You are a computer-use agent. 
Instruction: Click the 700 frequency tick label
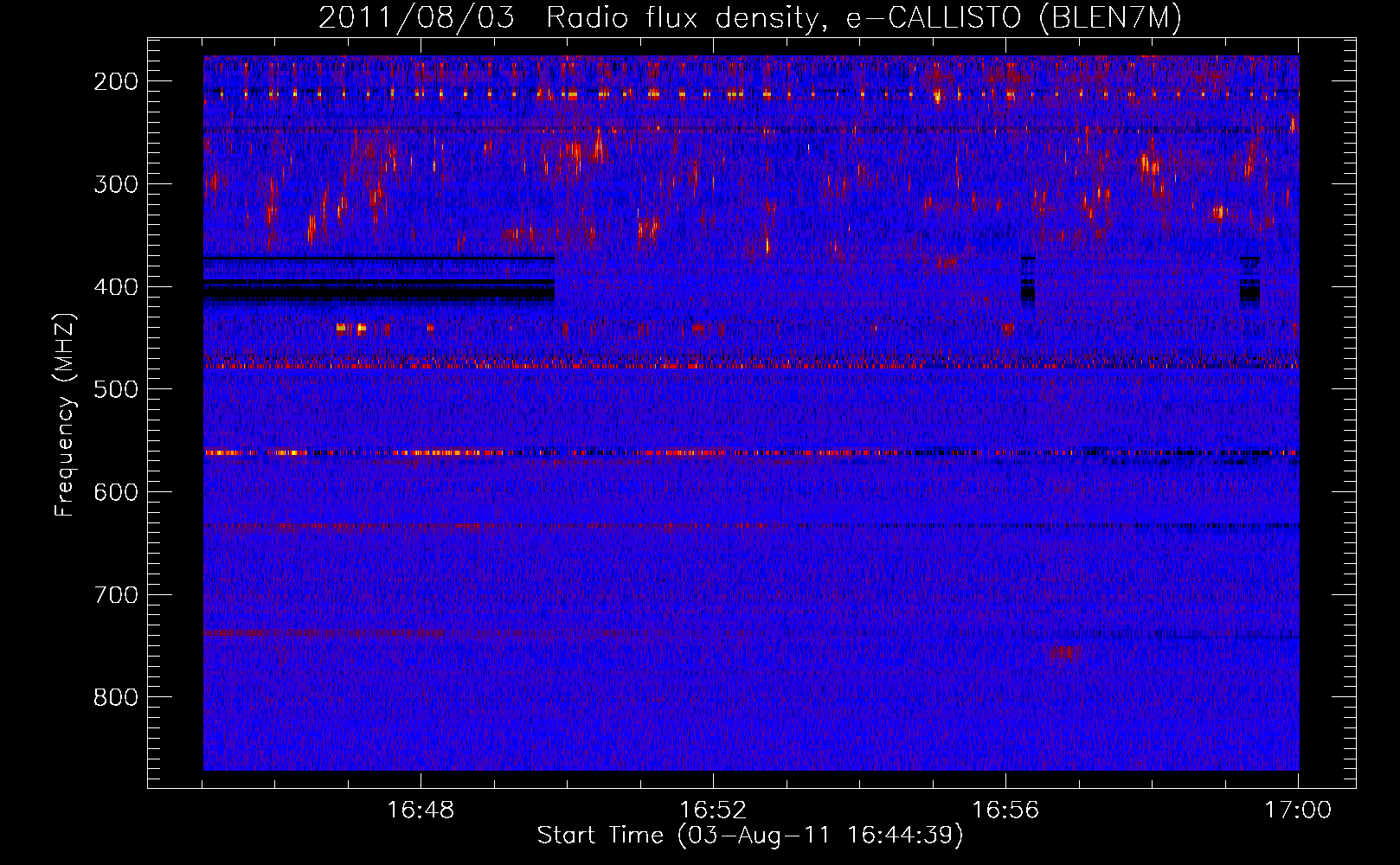[116, 595]
